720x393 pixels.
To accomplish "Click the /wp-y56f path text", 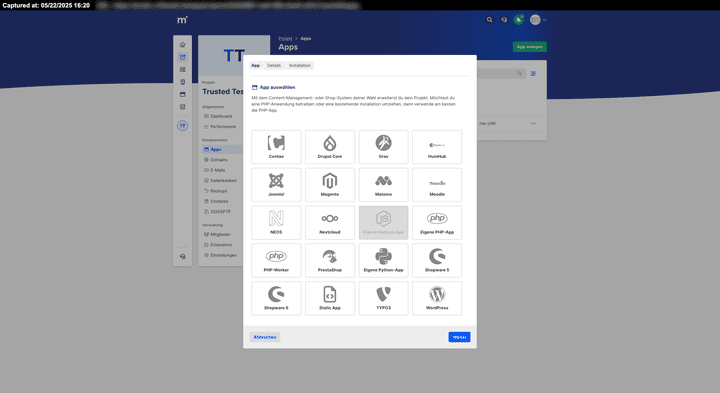I will pyautogui.click(x=487, y=123).
